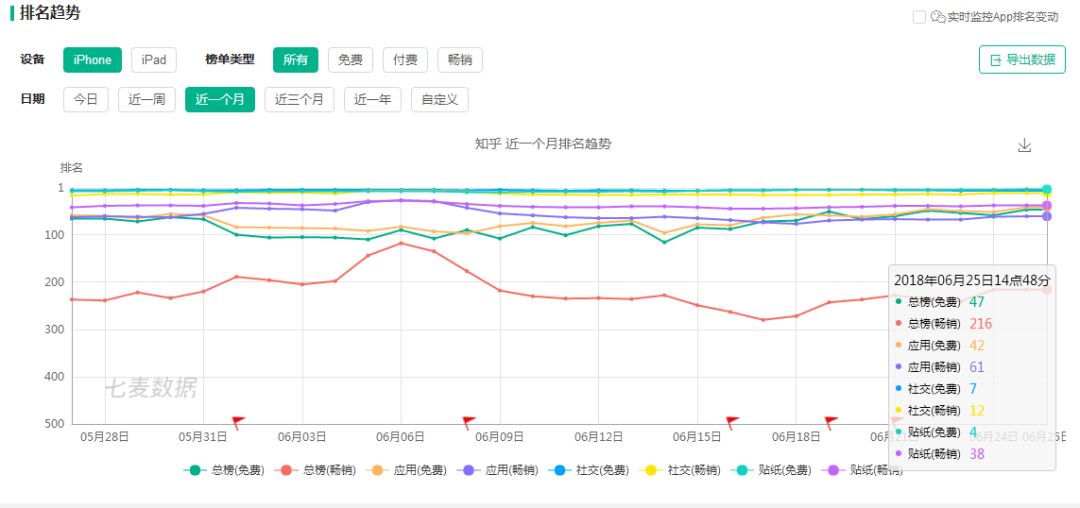Viewport: 1080px width, 508px height.
Task: Click the red flag marker near 06月16日
Action: pos(731,422)
